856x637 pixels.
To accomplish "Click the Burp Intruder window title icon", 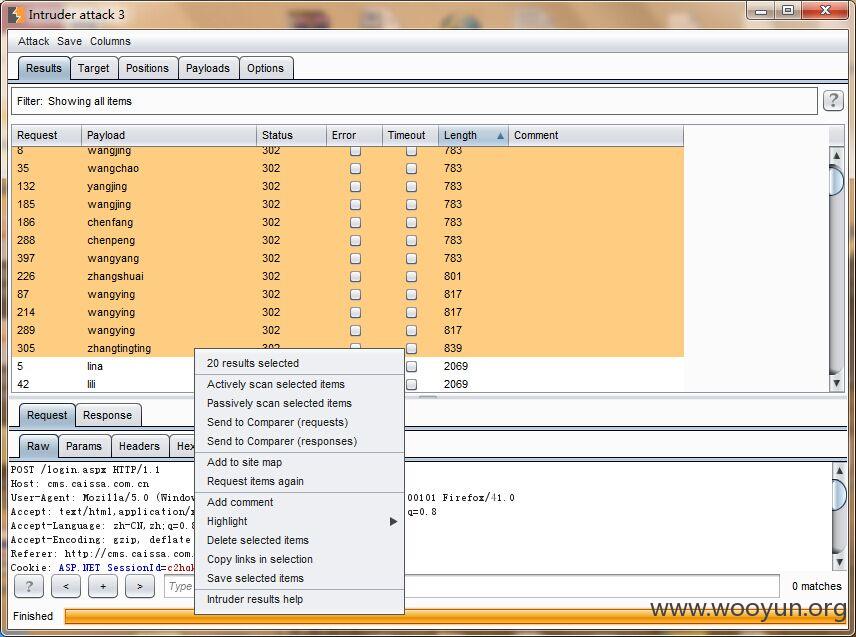I will [x=15, y=15].
